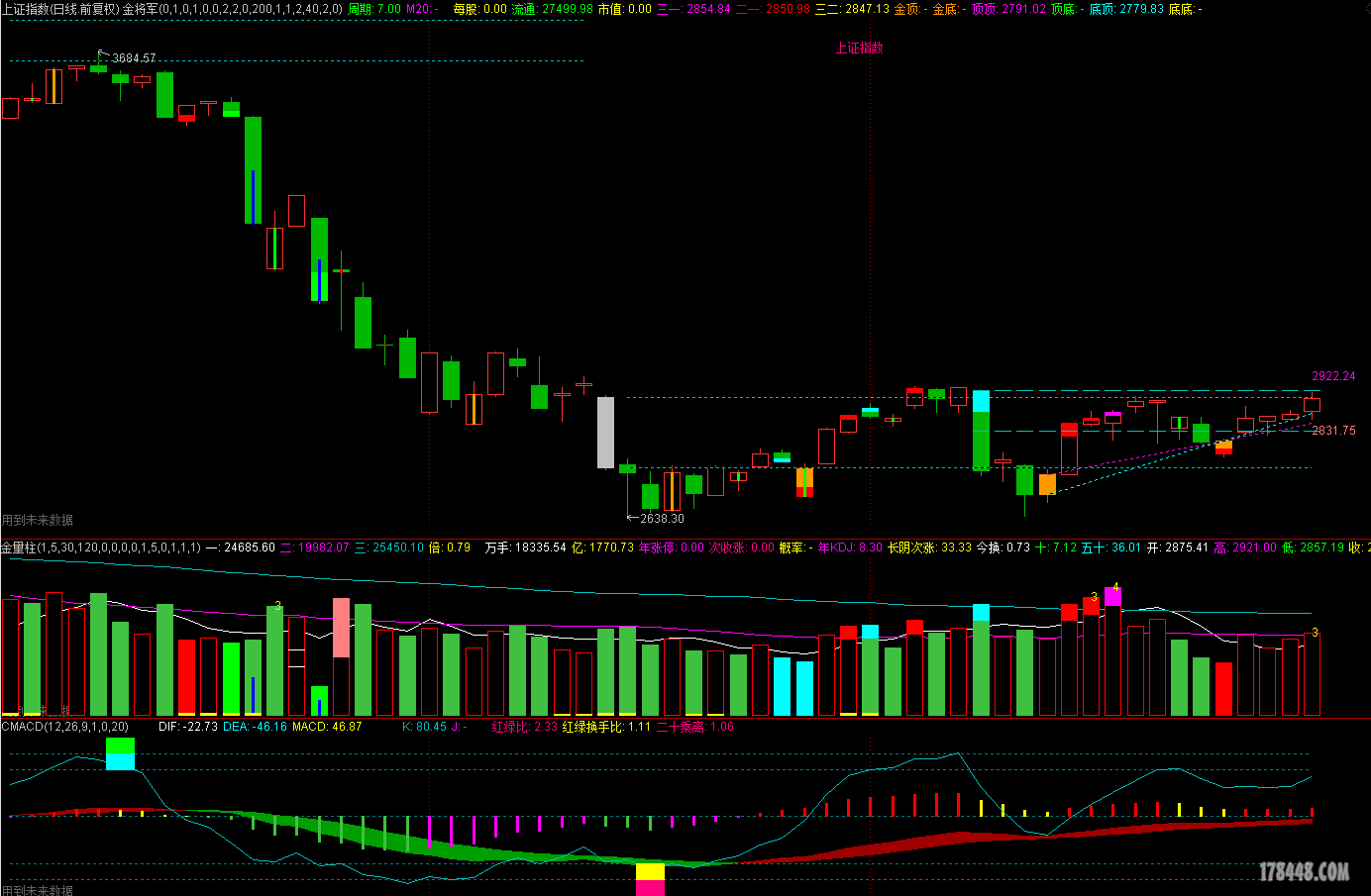Click the 低: 2857.19 low price
This screenshot has width=1371, height=896.
pos(1313,548)
